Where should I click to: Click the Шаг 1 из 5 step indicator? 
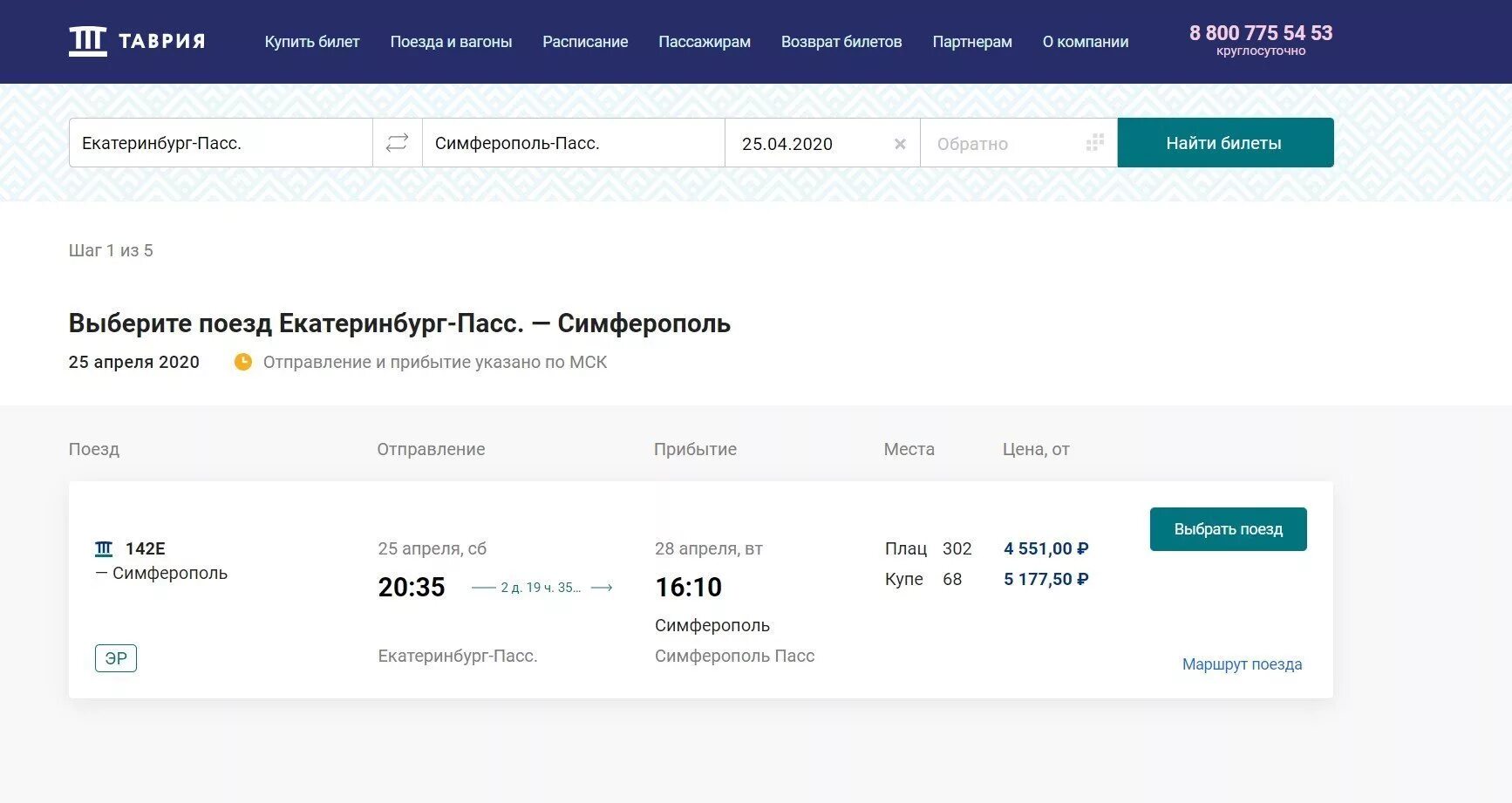pos(111,250)
